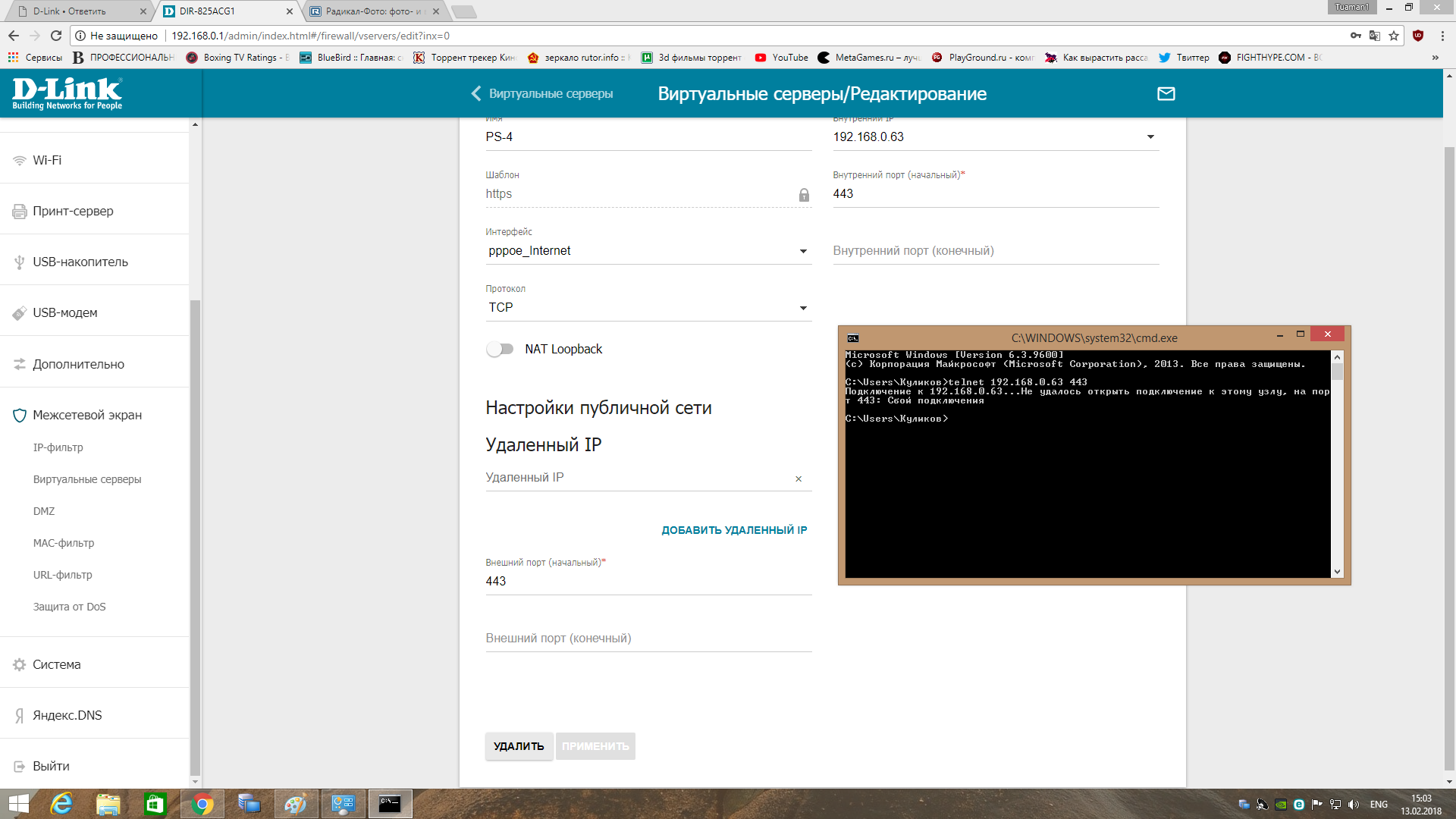
Task: Open the pppoe_Internet interface dropdown
Action: tap(803, 251)
